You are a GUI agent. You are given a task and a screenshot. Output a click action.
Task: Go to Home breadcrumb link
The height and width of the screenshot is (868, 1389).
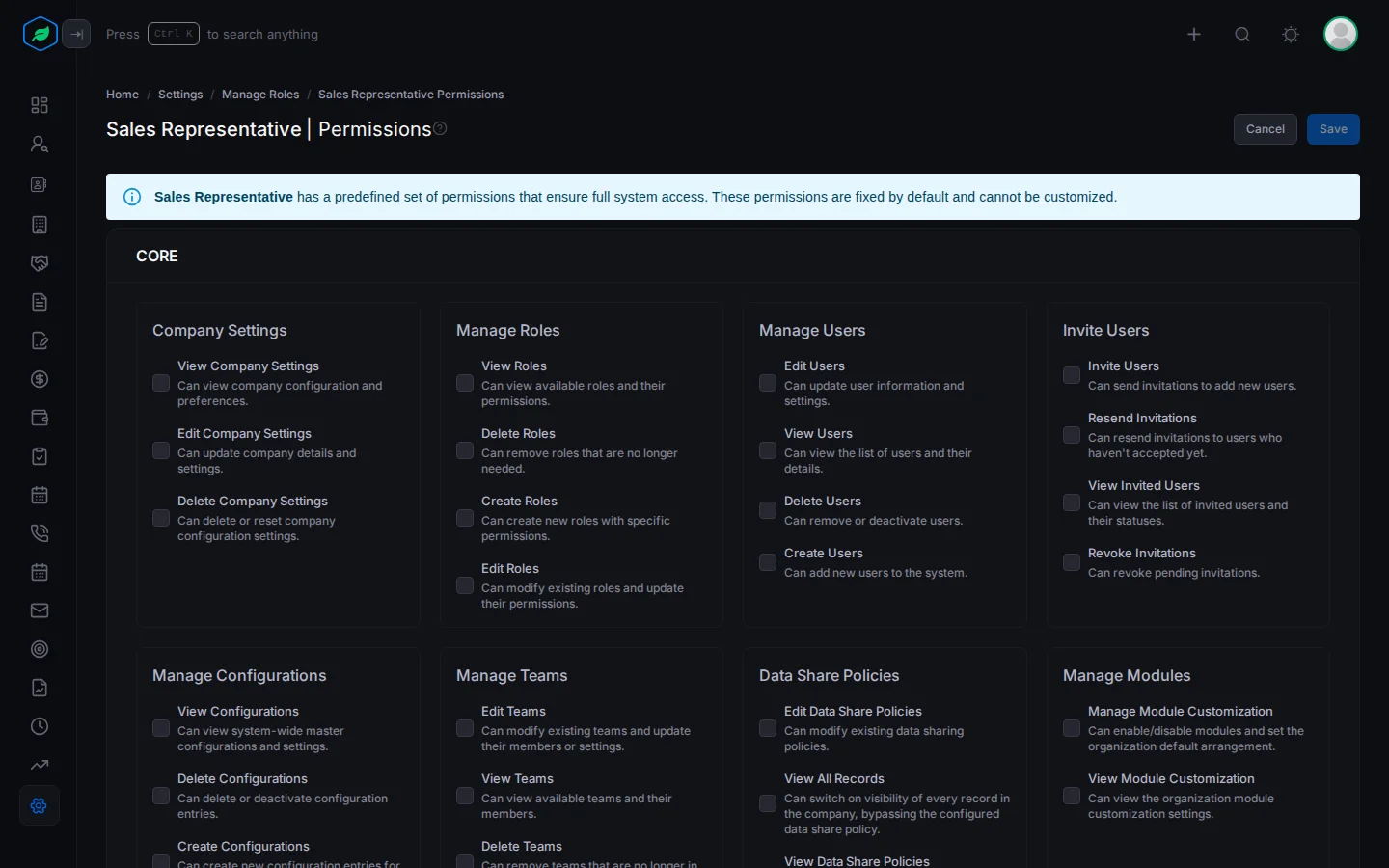pyautogui.click(x=123, y=95)
